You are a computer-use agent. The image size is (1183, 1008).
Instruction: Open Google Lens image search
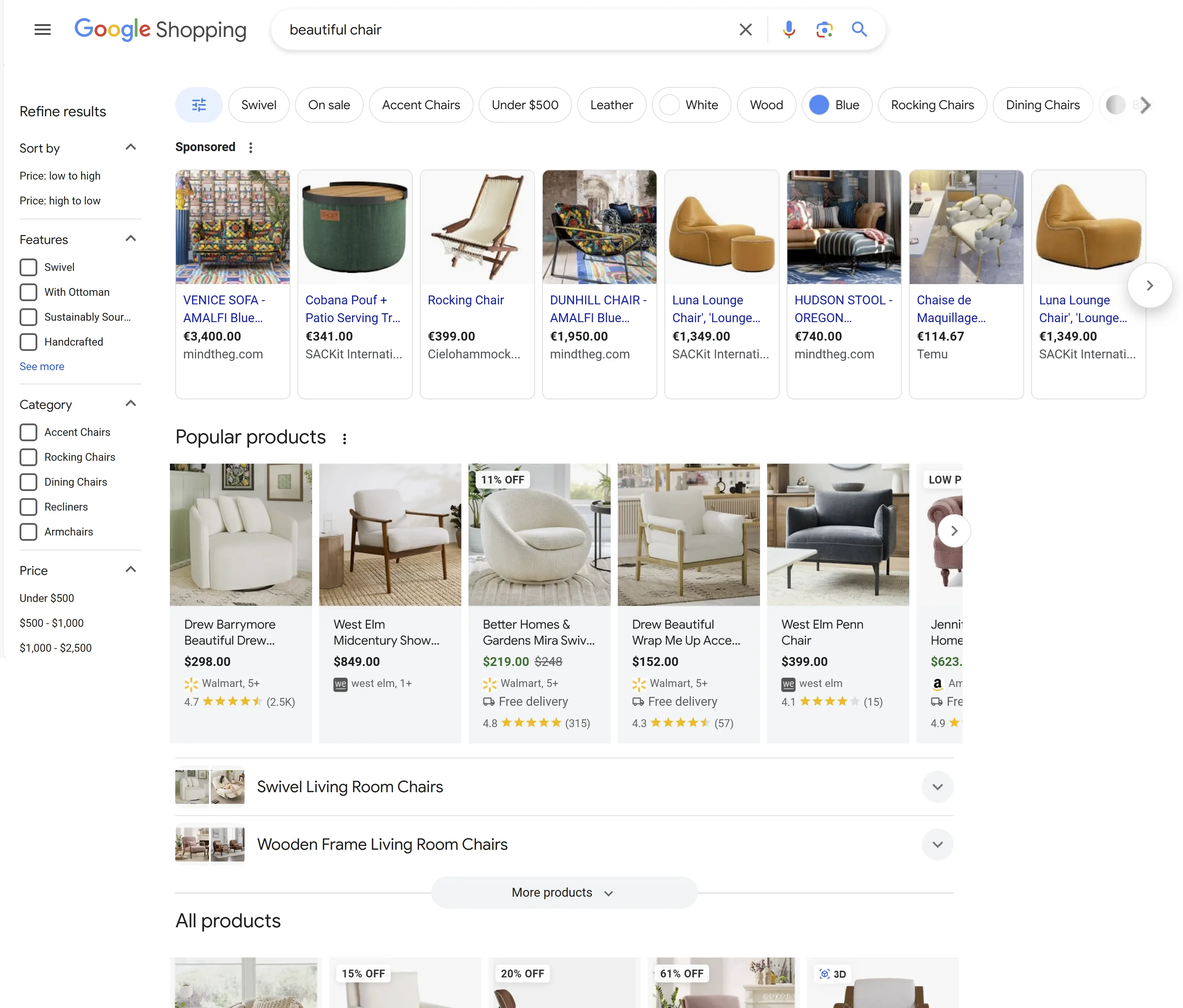click(824, 30)
